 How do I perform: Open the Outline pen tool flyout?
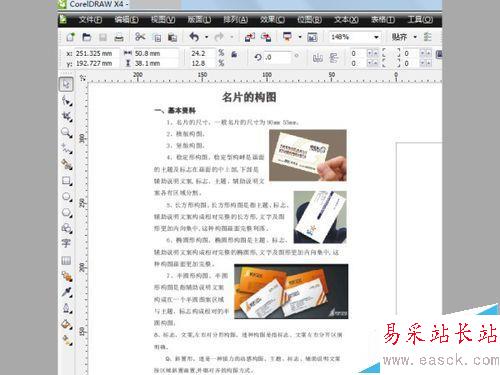[x=67, y=308]
